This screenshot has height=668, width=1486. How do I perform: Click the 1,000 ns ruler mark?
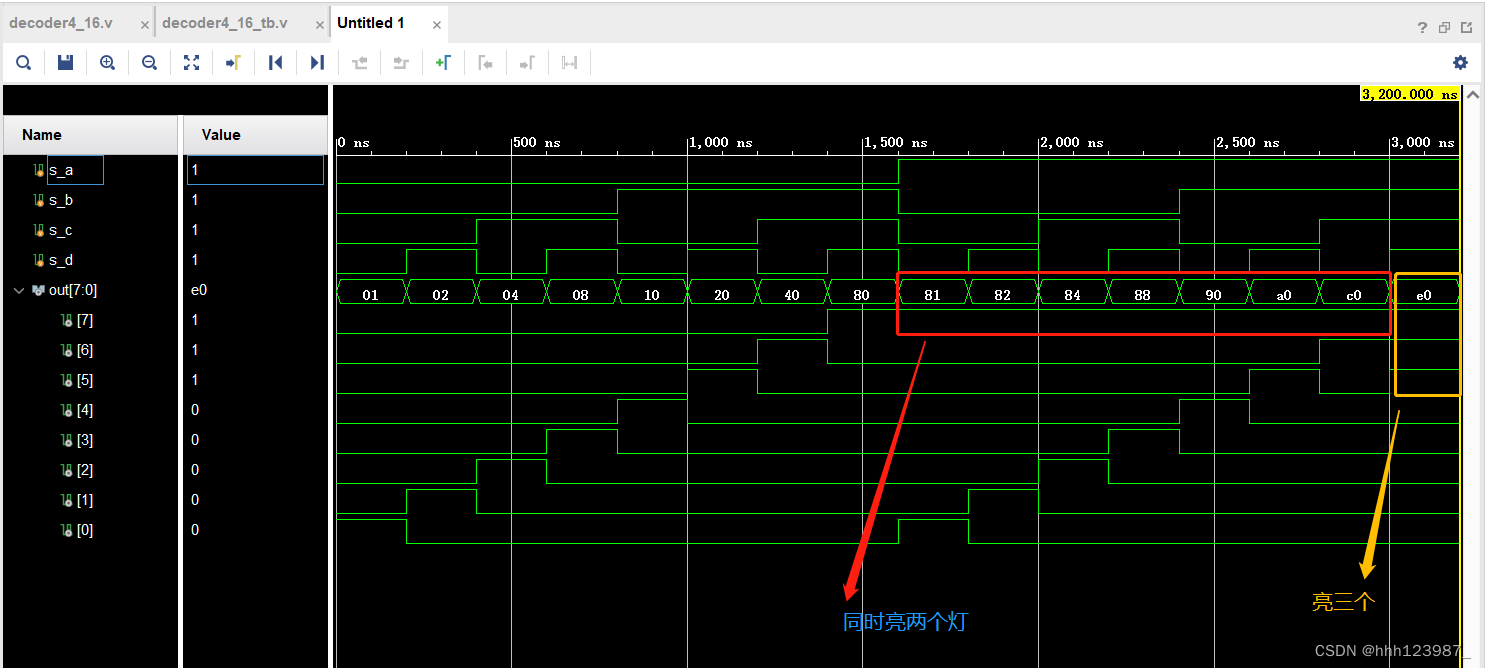click(x=721, y=143)
